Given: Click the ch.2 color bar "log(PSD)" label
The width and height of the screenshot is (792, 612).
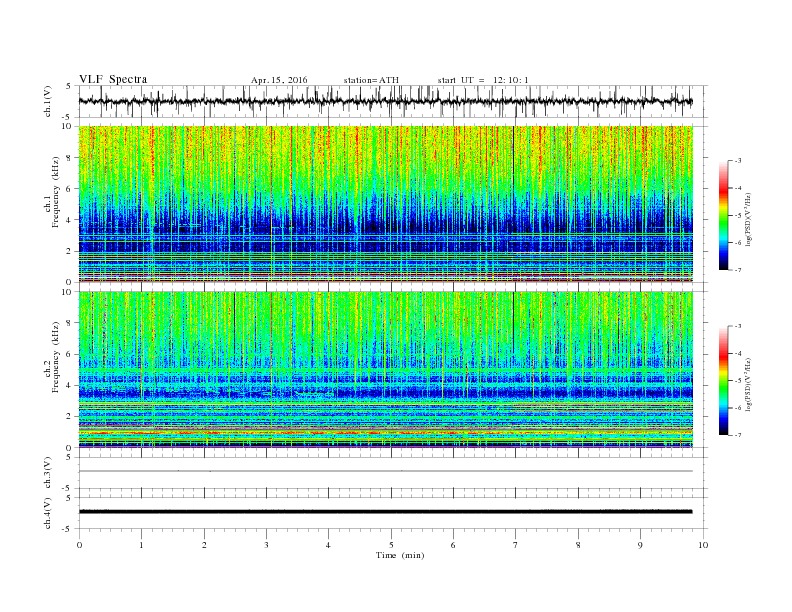Looking at the screenshot, I should click(748, 384).
